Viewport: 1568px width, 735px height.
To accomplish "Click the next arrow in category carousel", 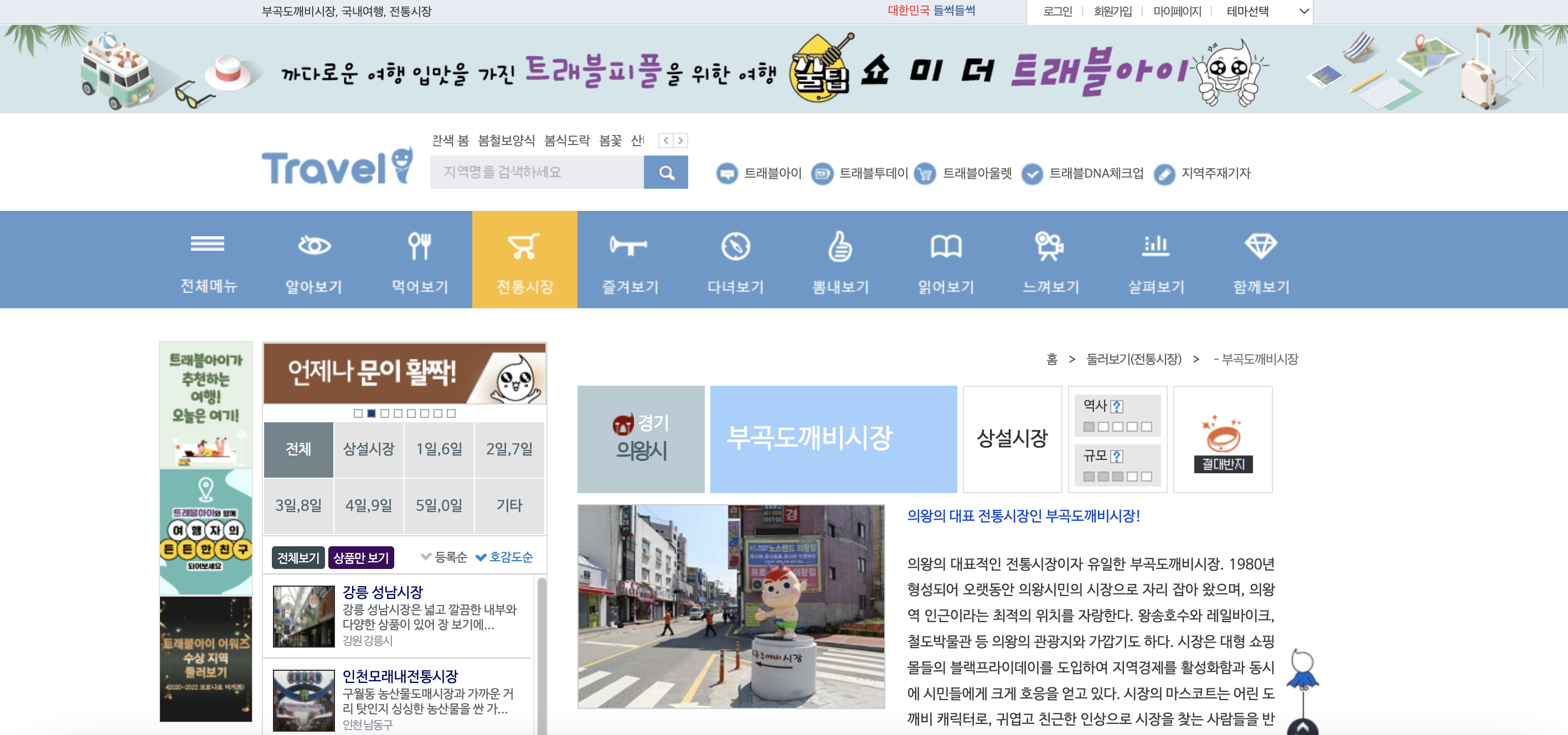I will coord(680,141).
